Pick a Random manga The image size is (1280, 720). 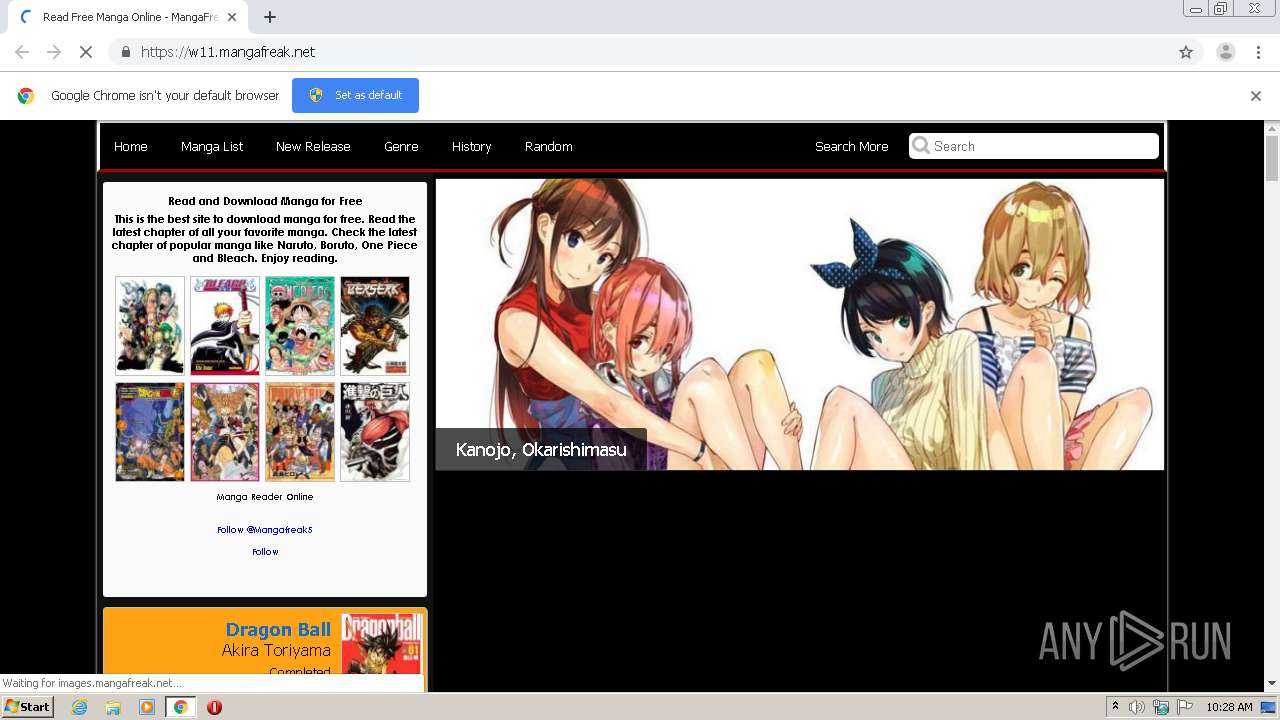tap(549, 146)
